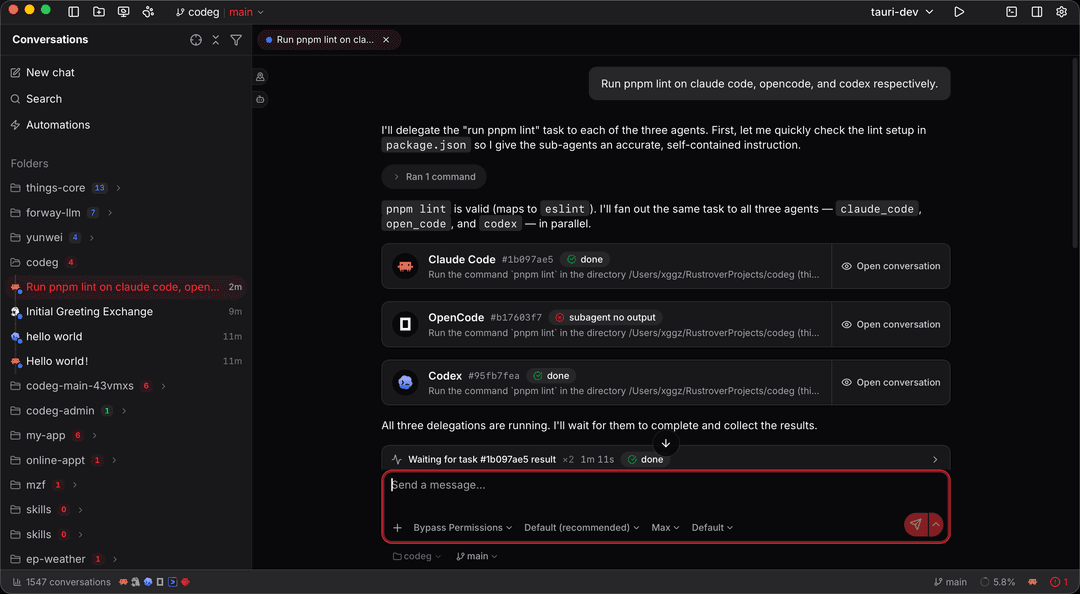This screenshot has width=1080, height=594.
Task: Run the tauri-dev configuration with play icon
Action: [x=959, y=12]
